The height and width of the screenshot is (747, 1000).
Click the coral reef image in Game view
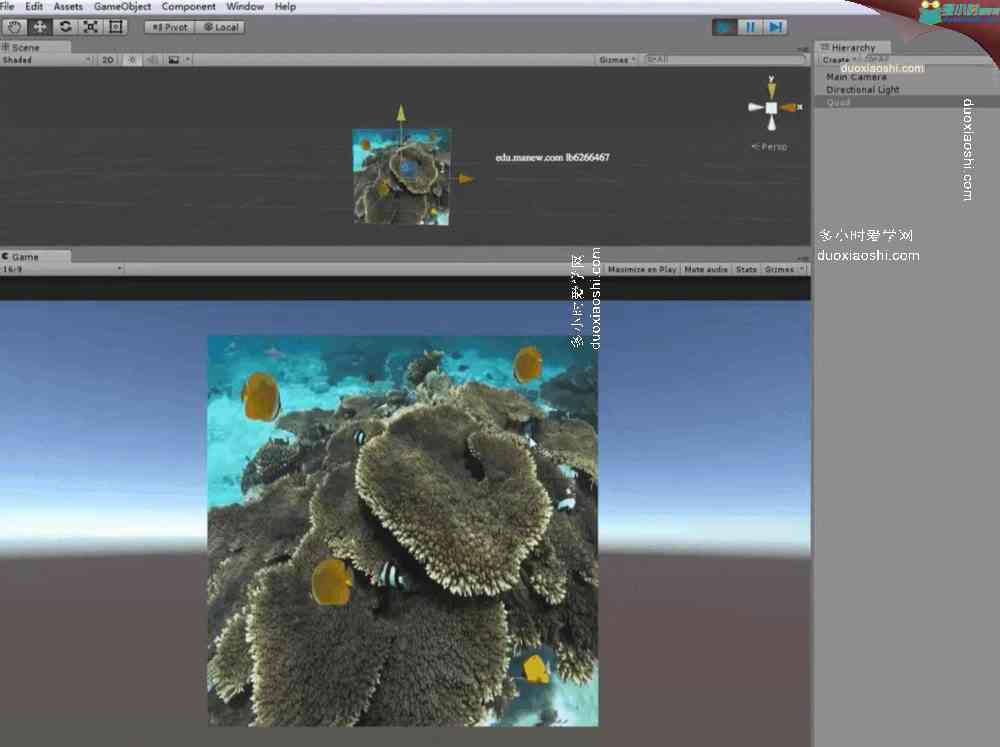click(403, 531)
